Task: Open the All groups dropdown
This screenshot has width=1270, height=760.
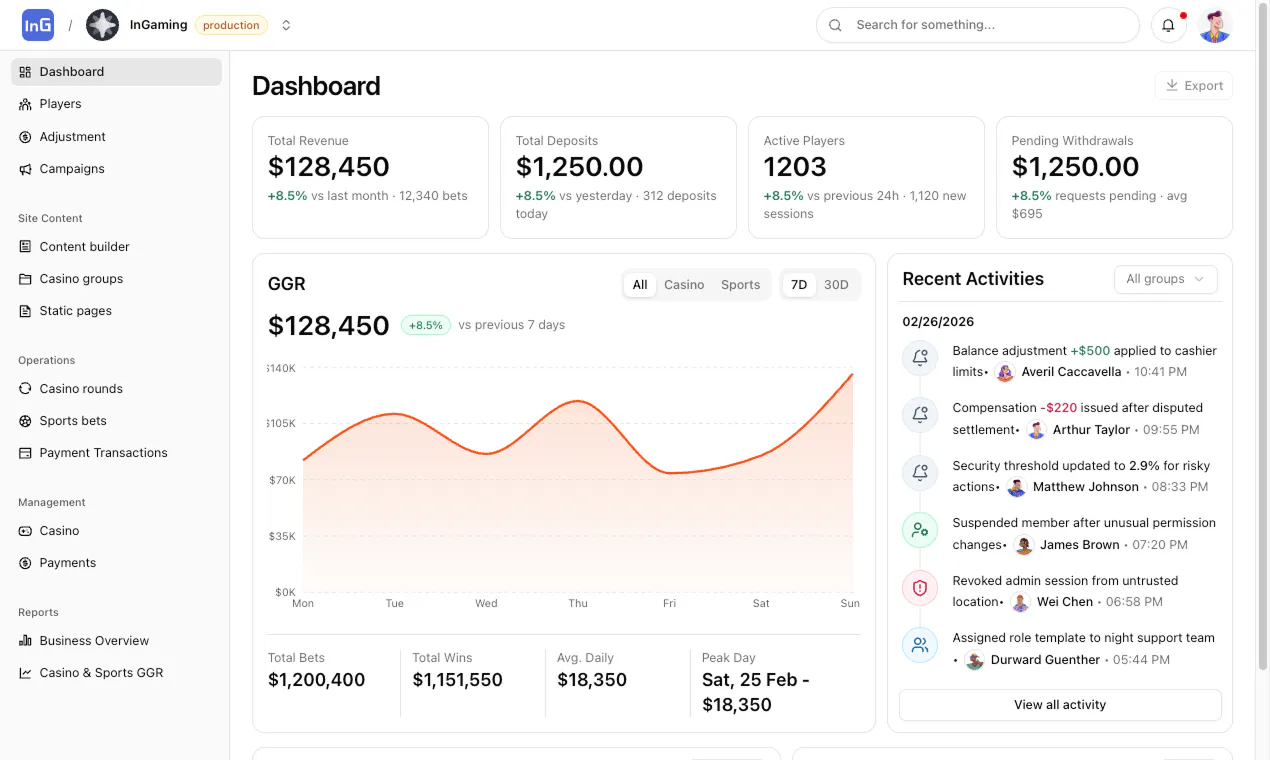Action: pyautogui.click(x=1166, y=279)
